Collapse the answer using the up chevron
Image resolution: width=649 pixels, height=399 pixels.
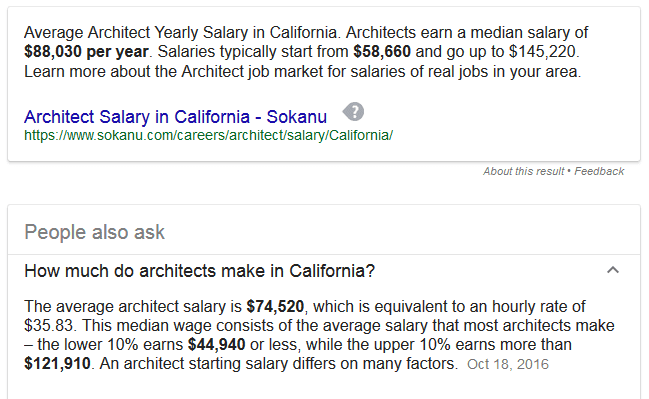613,270
